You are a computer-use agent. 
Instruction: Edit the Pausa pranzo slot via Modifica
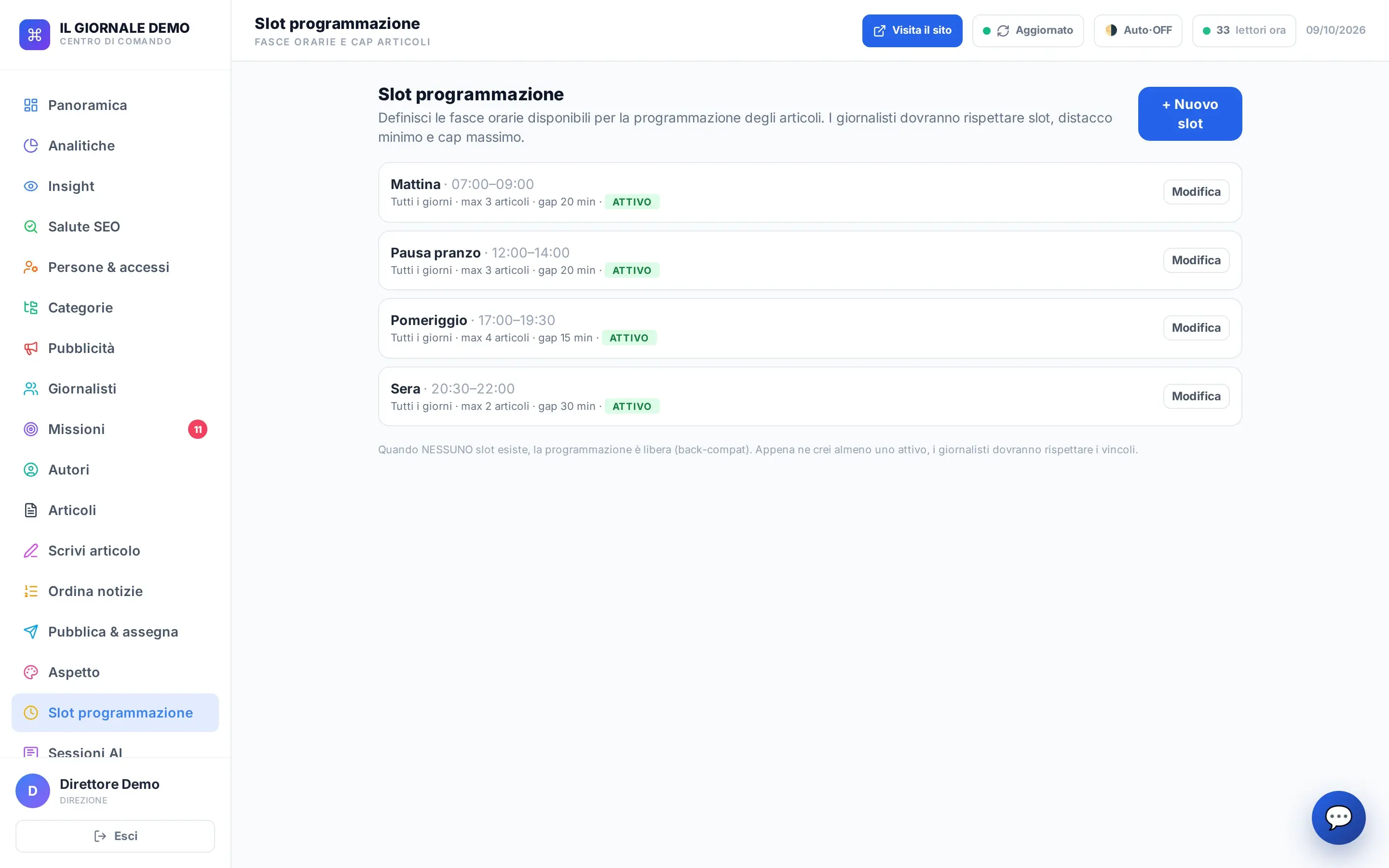tap(1196, 260)
